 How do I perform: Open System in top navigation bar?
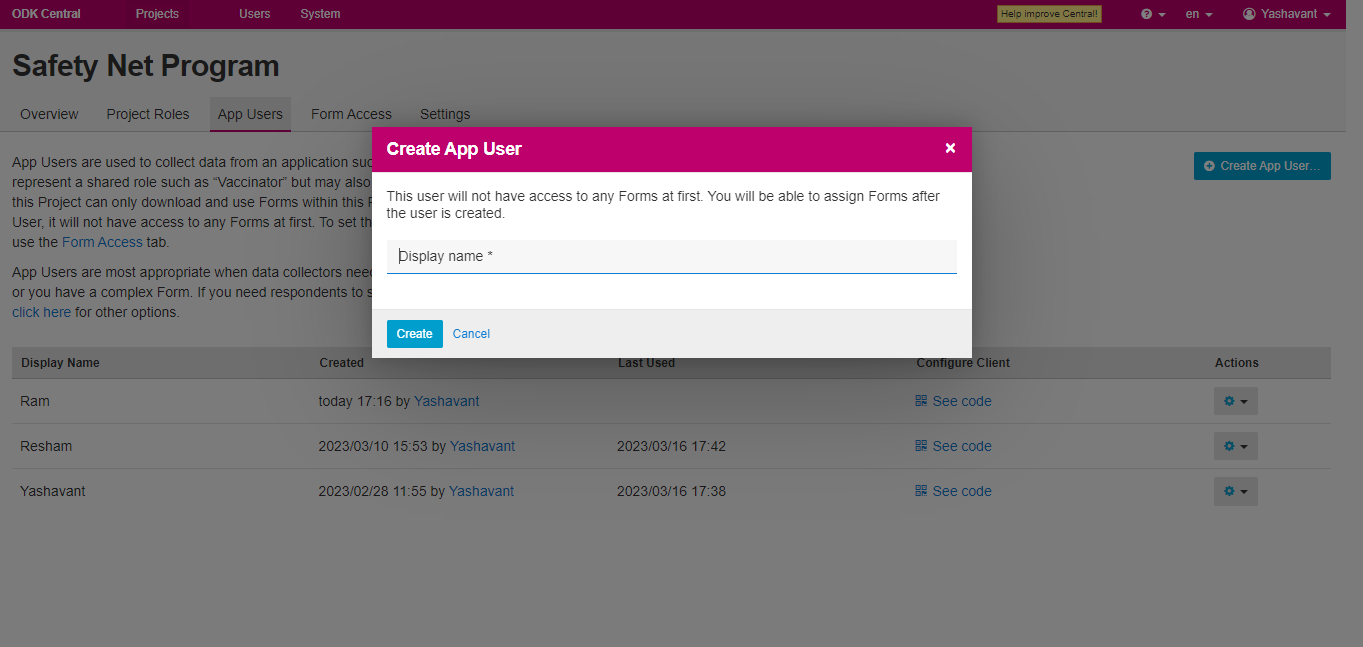[320, 14]
